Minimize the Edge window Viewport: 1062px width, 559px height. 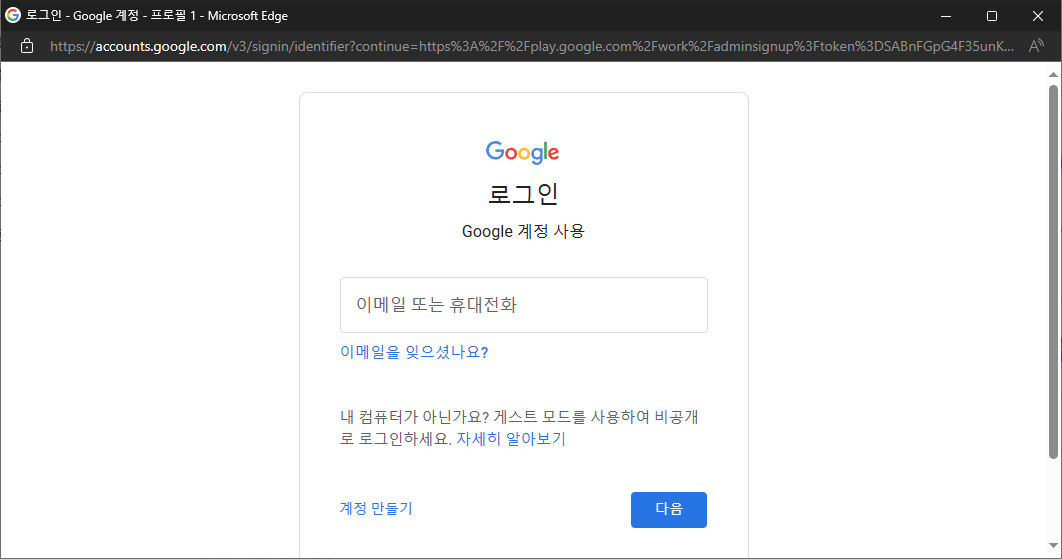point(946,16)
